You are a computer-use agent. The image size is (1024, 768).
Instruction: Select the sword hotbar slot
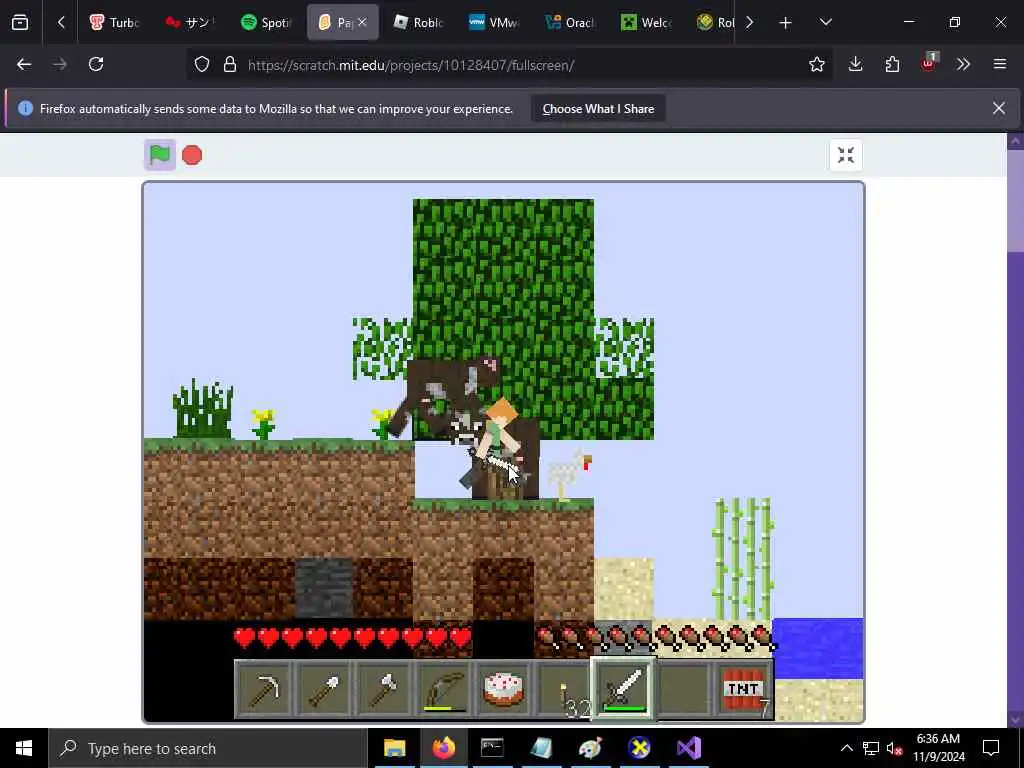[624, 689]
